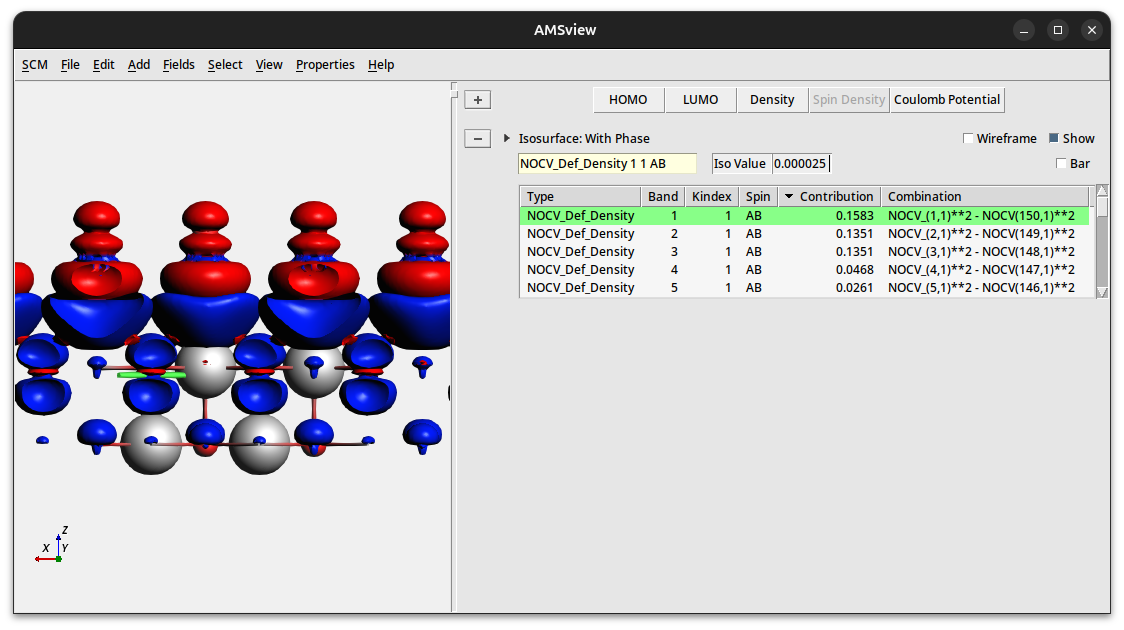The height and width of the screenshot is (630, 1124).
Task: Open the Properties menu
Action: [325, 65]
